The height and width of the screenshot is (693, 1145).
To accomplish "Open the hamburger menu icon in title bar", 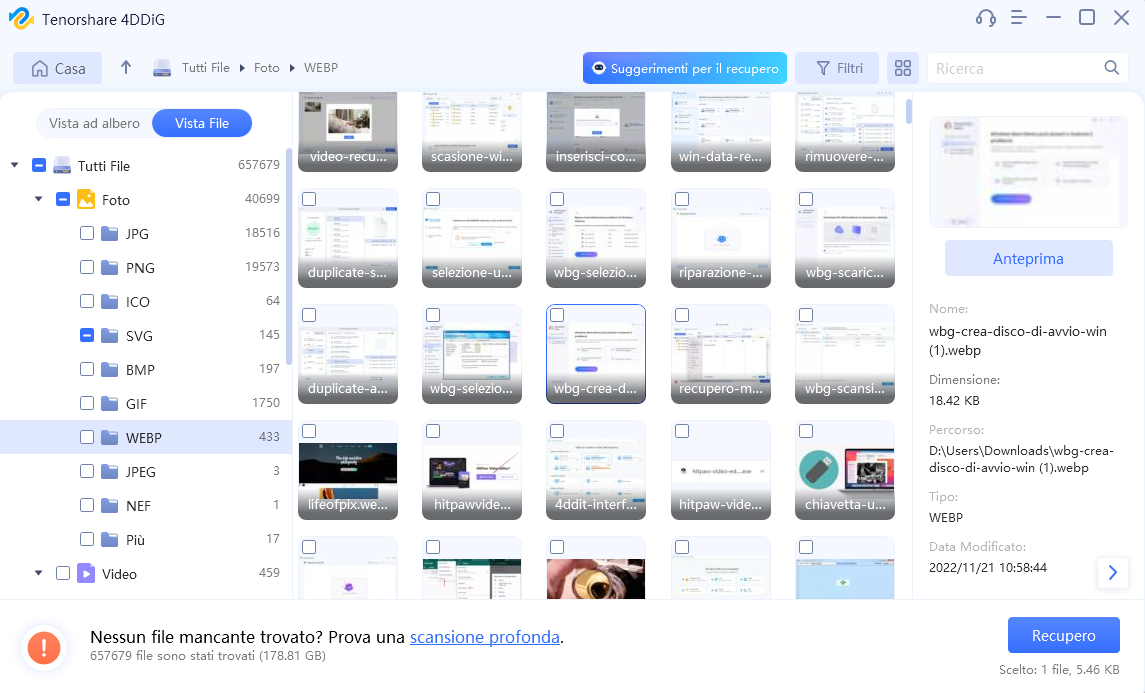I will click(1019, 18).
